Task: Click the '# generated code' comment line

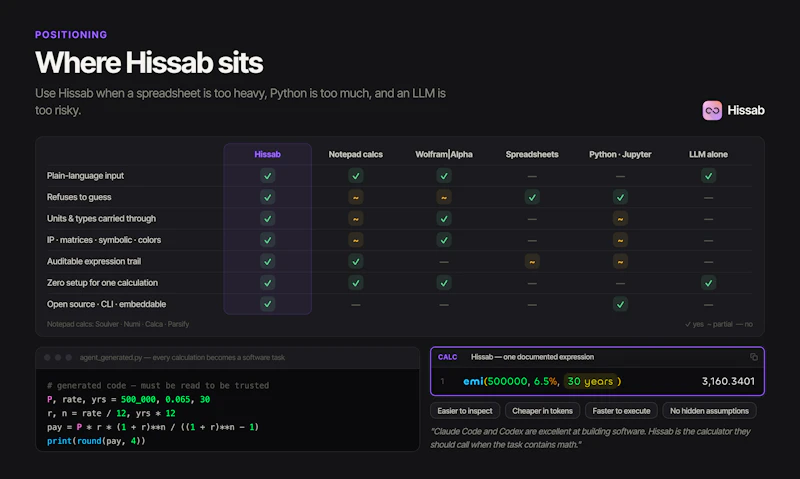Action: tap(158, 386)
